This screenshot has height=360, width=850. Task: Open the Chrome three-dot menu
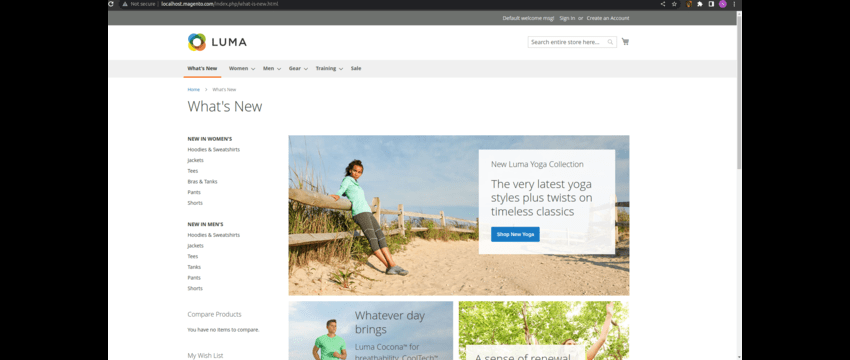[734, 4]
